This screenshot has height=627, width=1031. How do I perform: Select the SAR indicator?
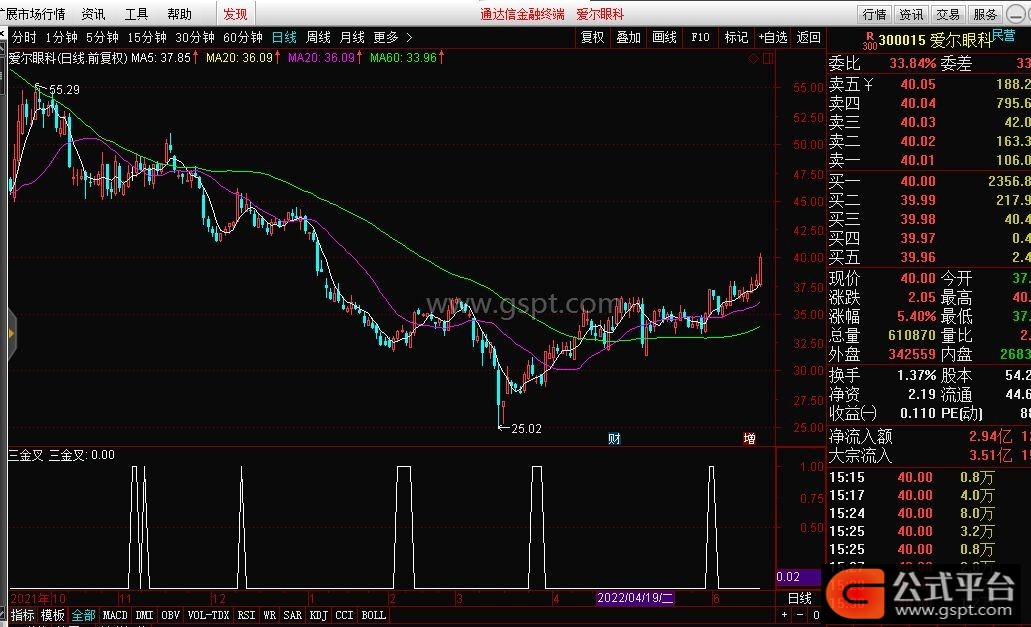(x=293, y=615)
